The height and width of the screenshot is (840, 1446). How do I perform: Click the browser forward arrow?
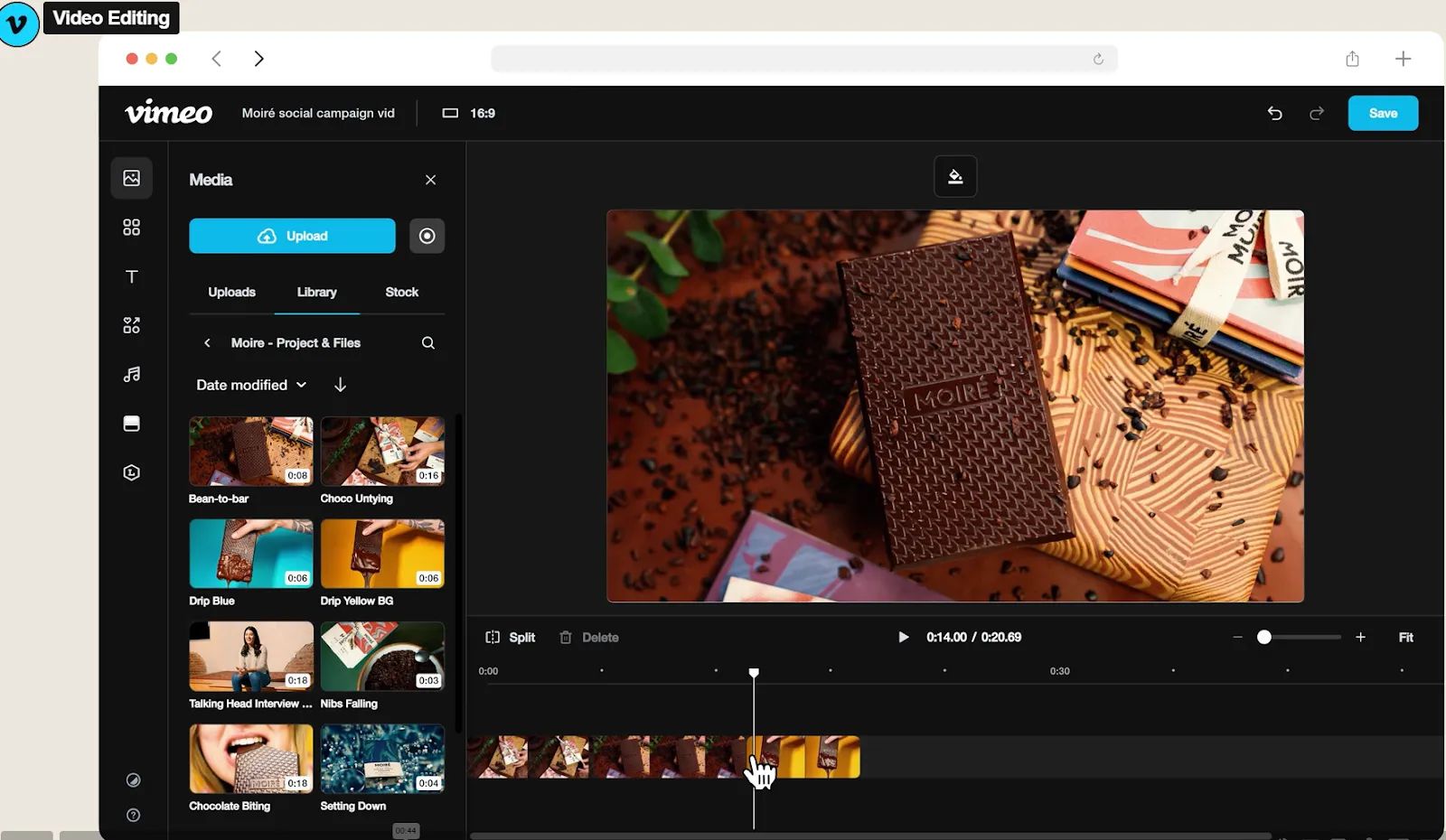259,59
